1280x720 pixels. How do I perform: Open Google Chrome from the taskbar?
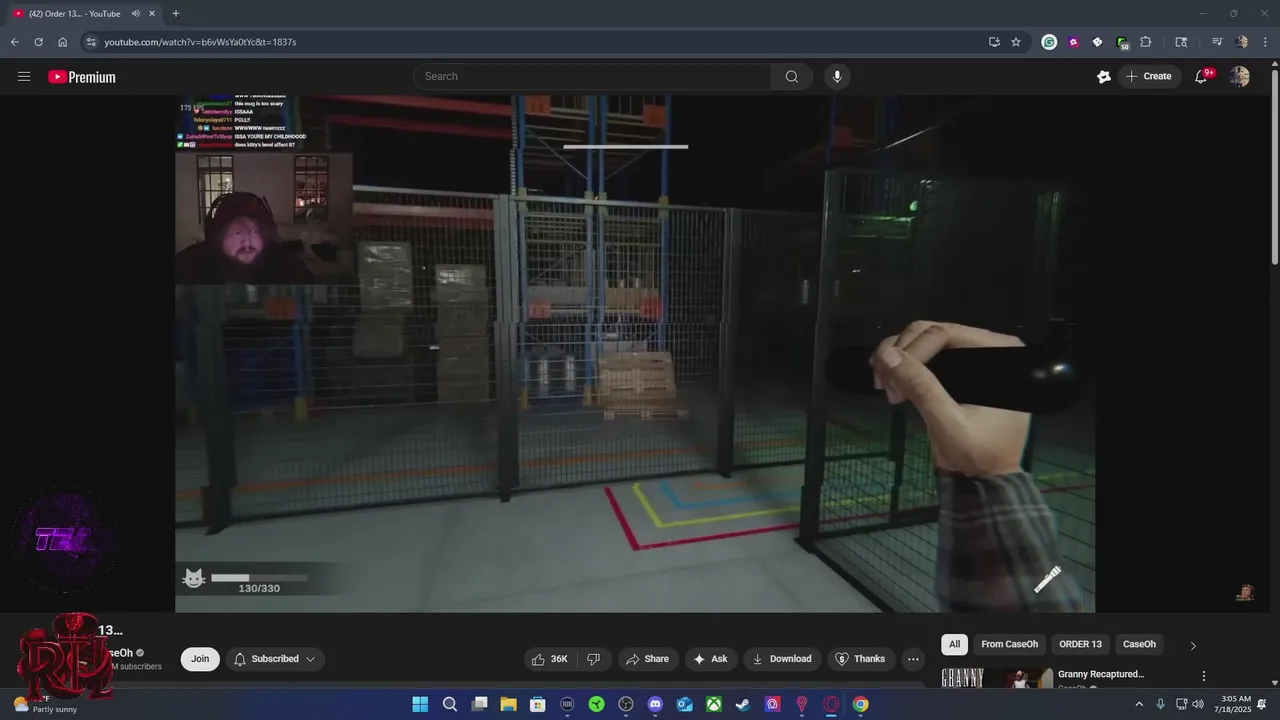860,704
